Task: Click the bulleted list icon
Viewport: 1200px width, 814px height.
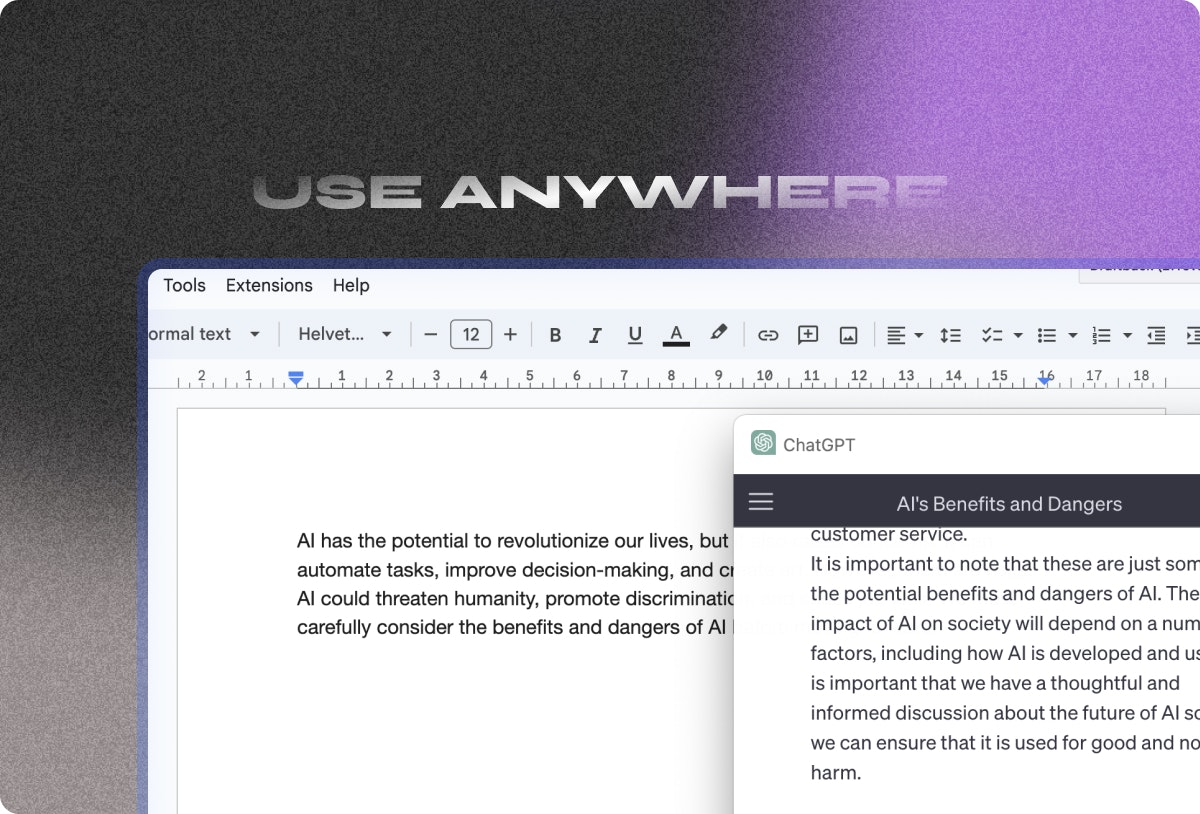Action: pyautogui.click(x=1047, y=335)
